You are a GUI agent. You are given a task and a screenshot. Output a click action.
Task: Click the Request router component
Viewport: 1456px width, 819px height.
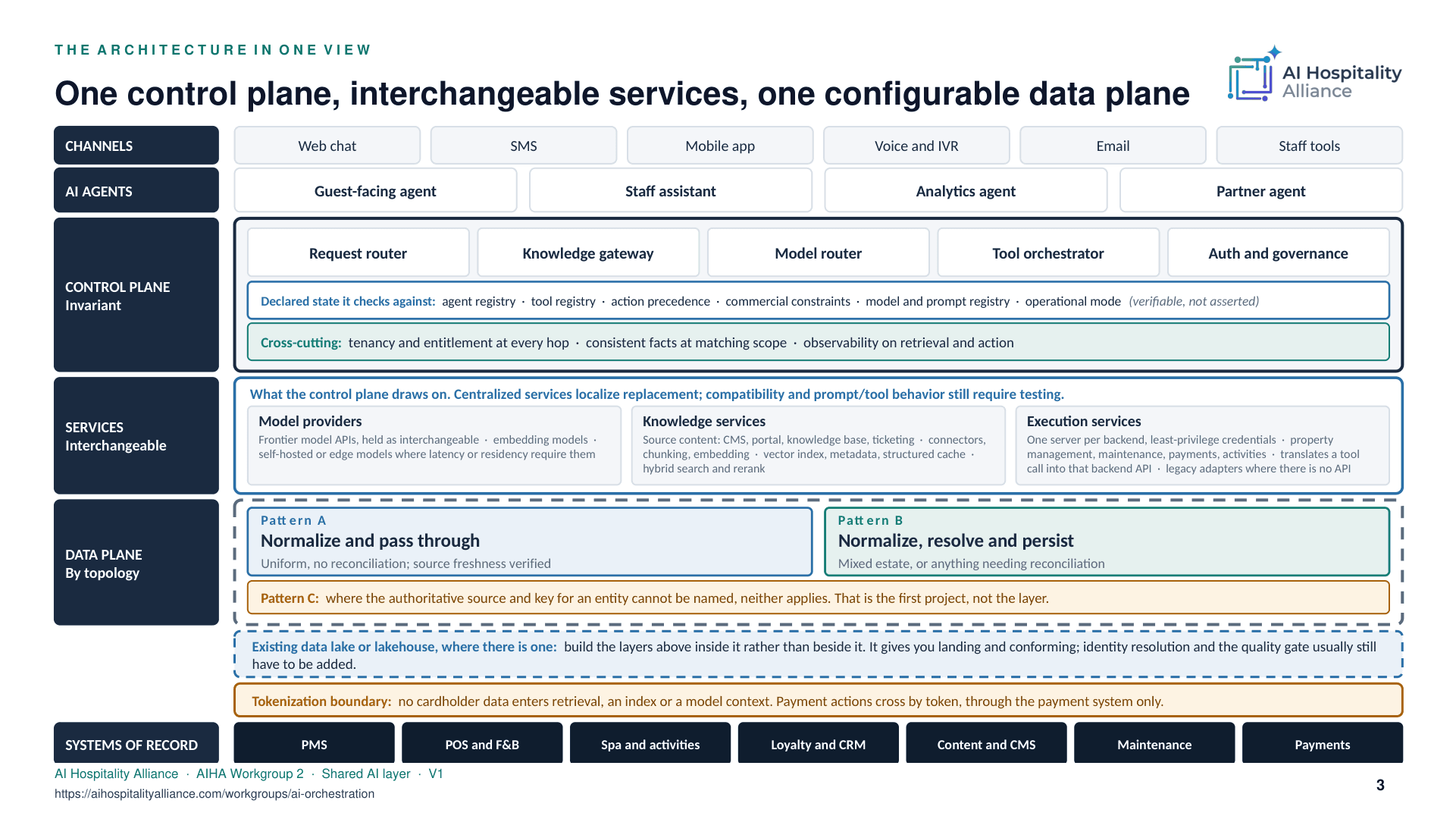[358, 253]
